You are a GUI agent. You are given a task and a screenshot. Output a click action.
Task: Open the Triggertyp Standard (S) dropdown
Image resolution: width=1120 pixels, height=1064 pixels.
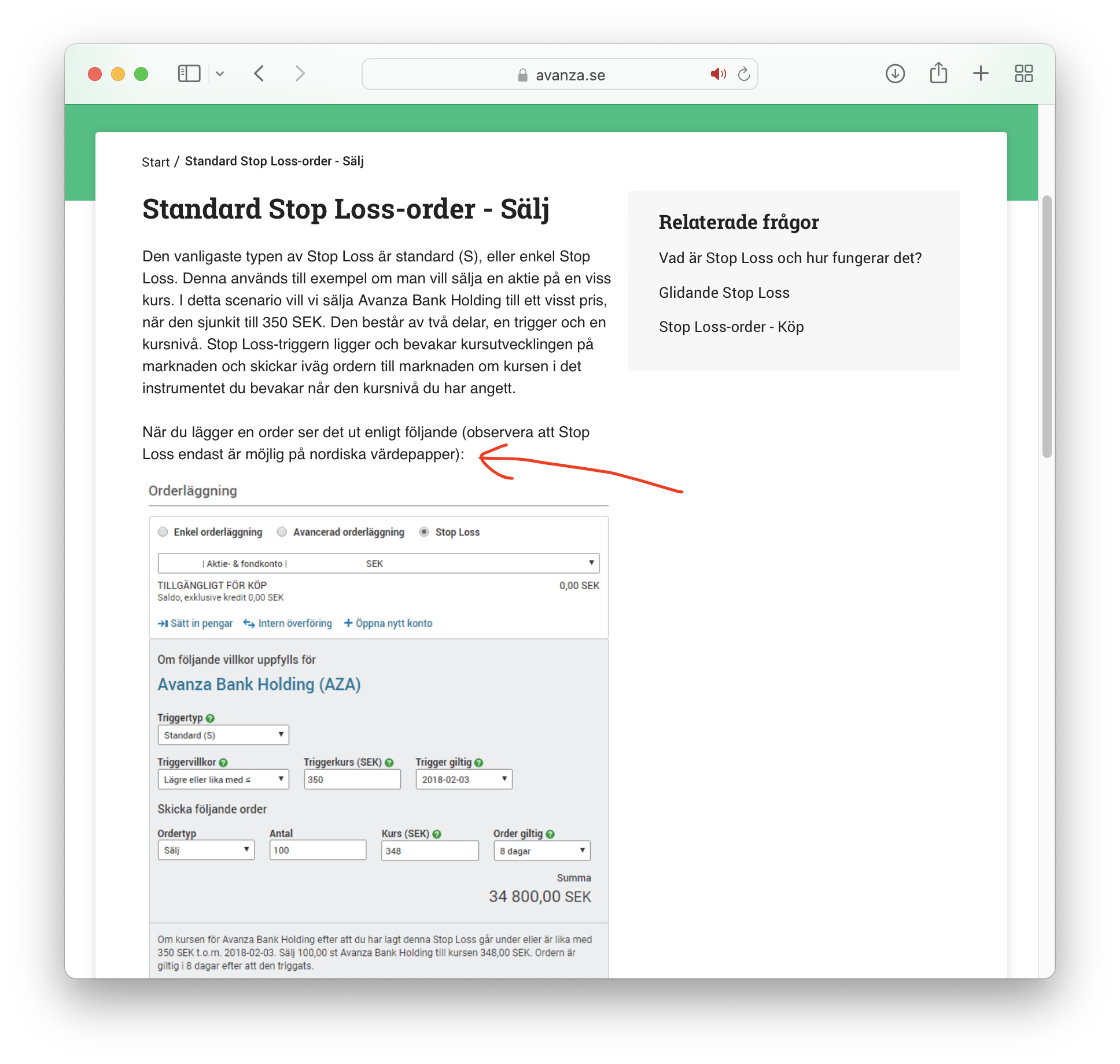223,735
